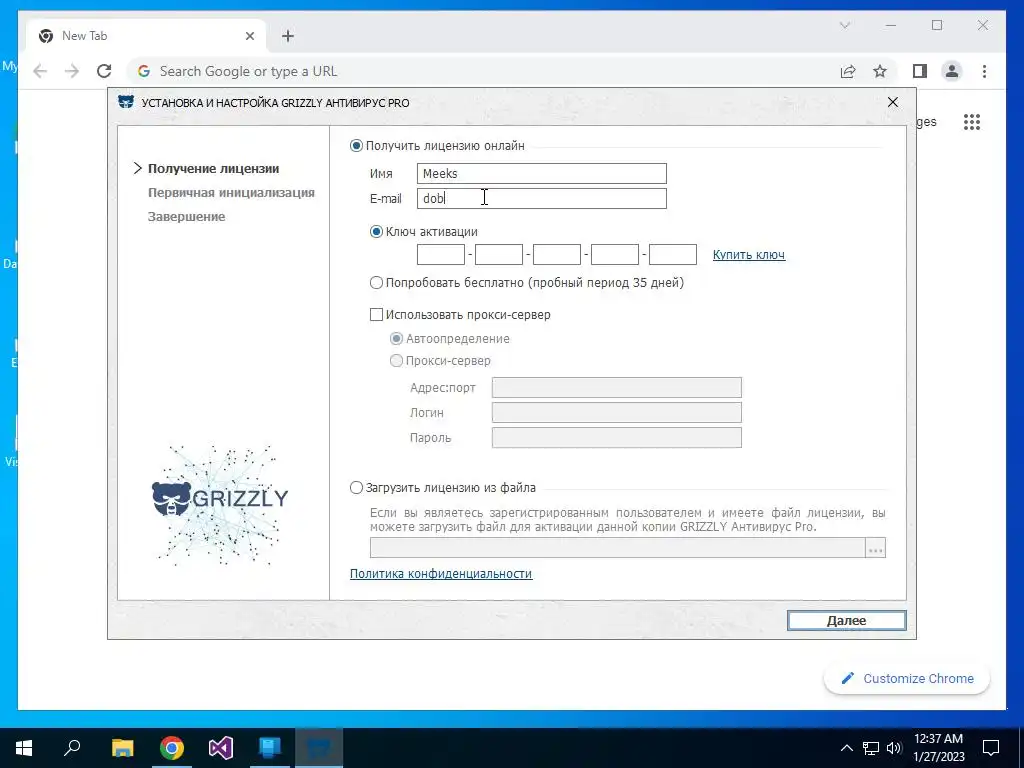Click the third activation key box
Viewport: 1024px width, 768px height.
tap(557, 255)
